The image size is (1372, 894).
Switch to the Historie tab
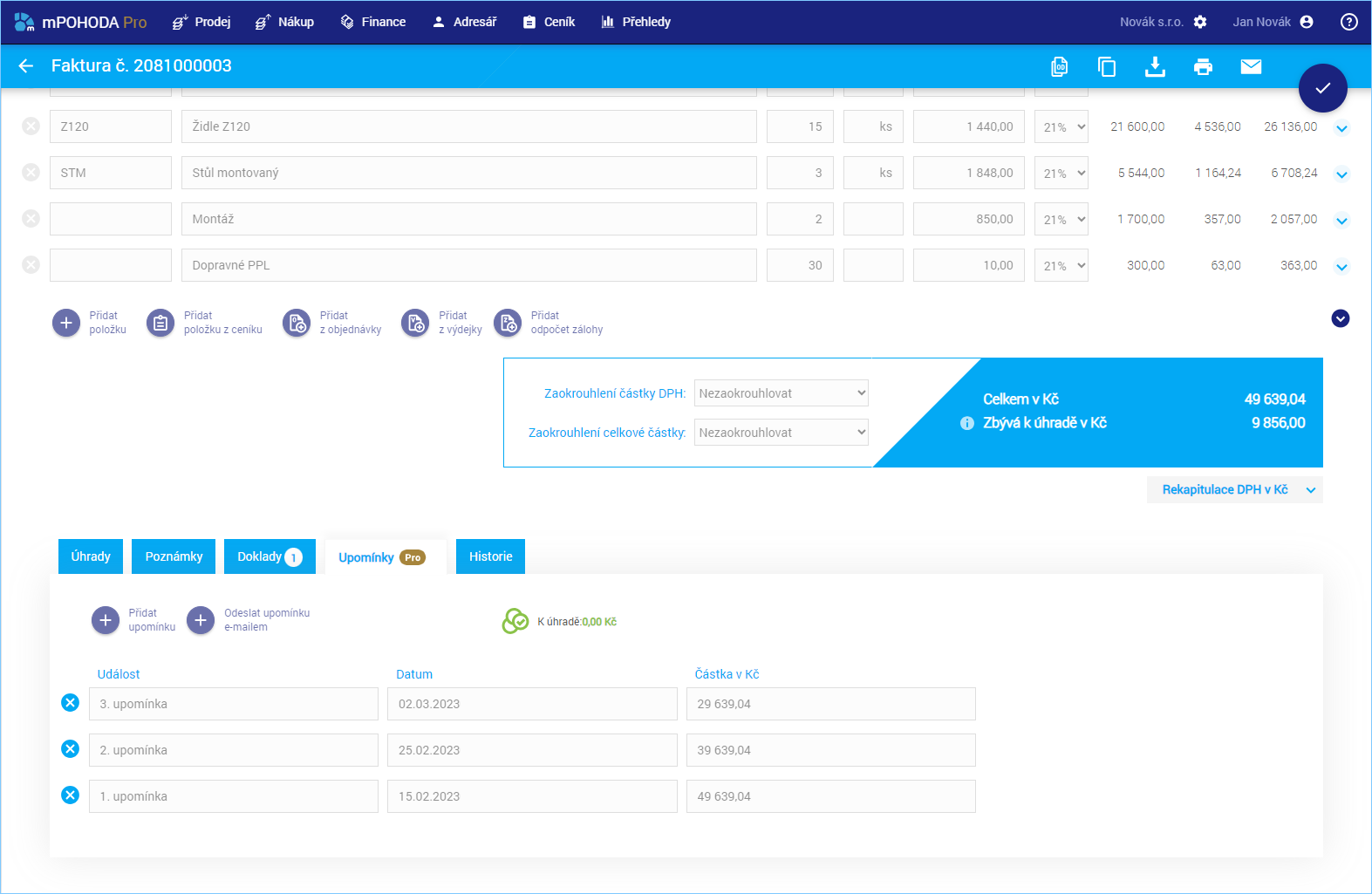(490, 556)
